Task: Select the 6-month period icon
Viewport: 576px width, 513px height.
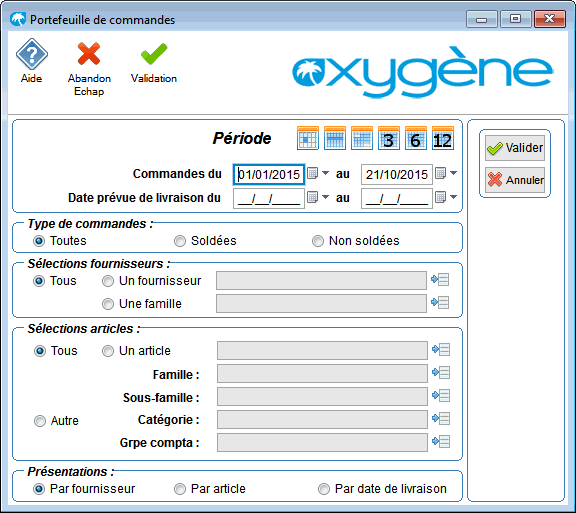Action: click(415, 138)
